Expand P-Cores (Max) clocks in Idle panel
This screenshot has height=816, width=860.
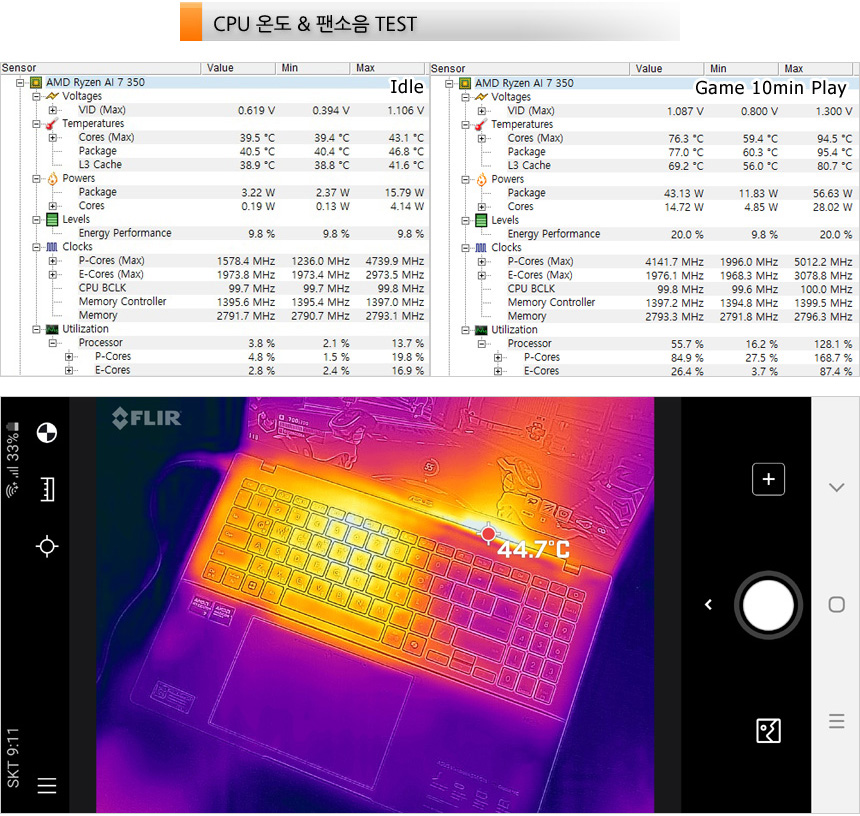[x=53, y=261]
